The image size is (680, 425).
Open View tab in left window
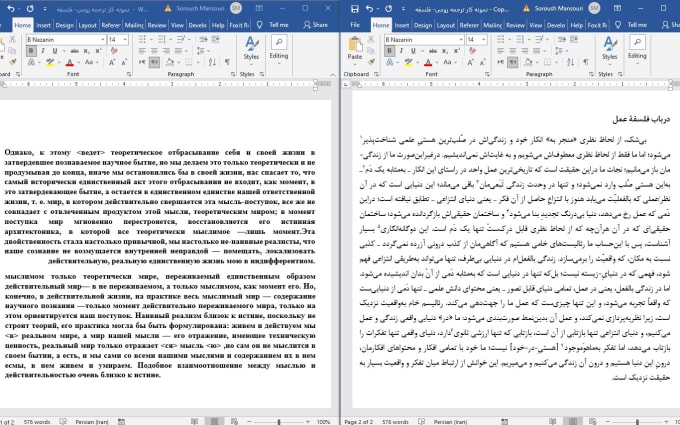[x=177, y=25]
